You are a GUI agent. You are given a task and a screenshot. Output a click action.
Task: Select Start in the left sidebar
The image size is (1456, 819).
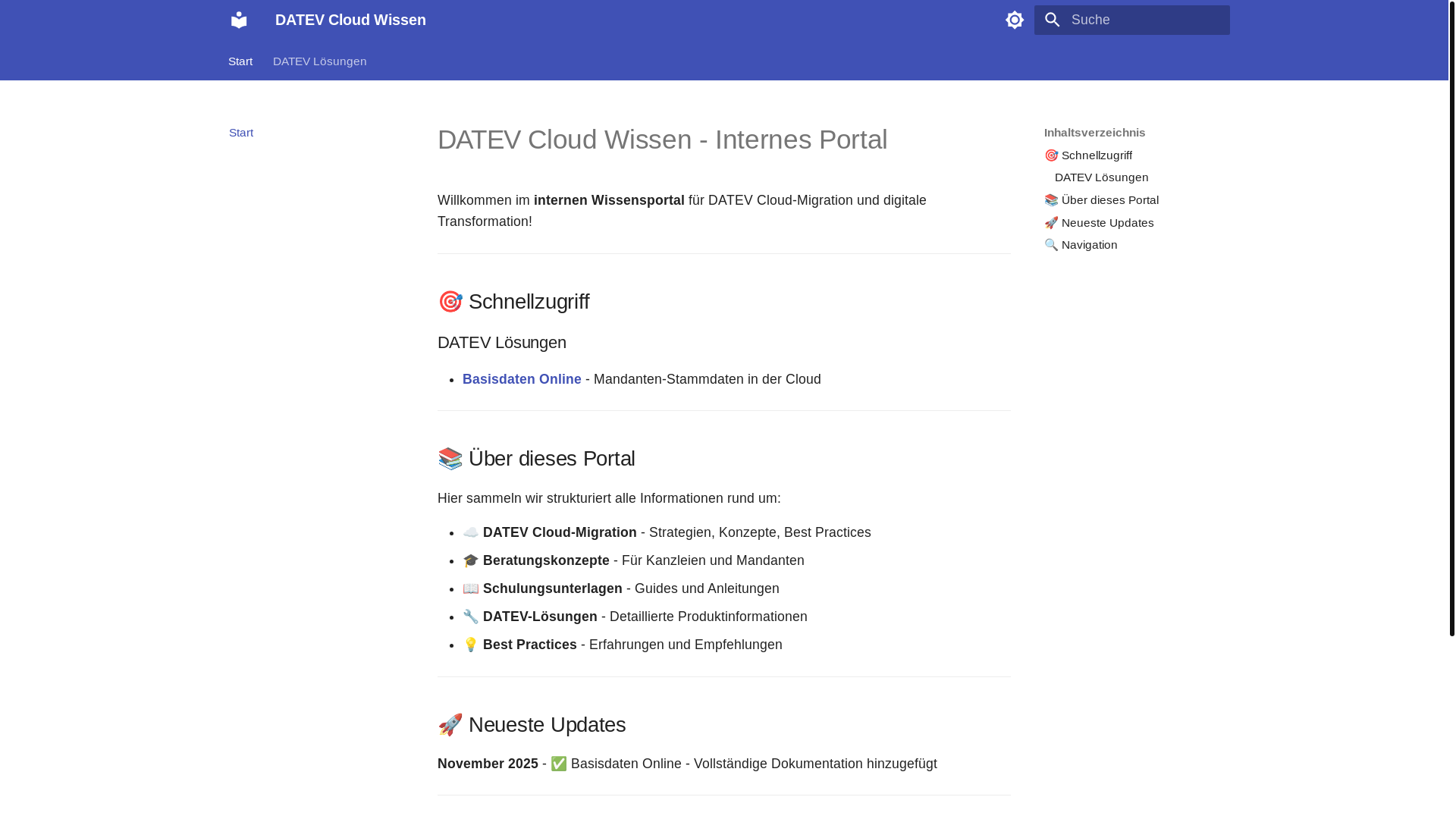pyautogui.click(x=241, y=133)
